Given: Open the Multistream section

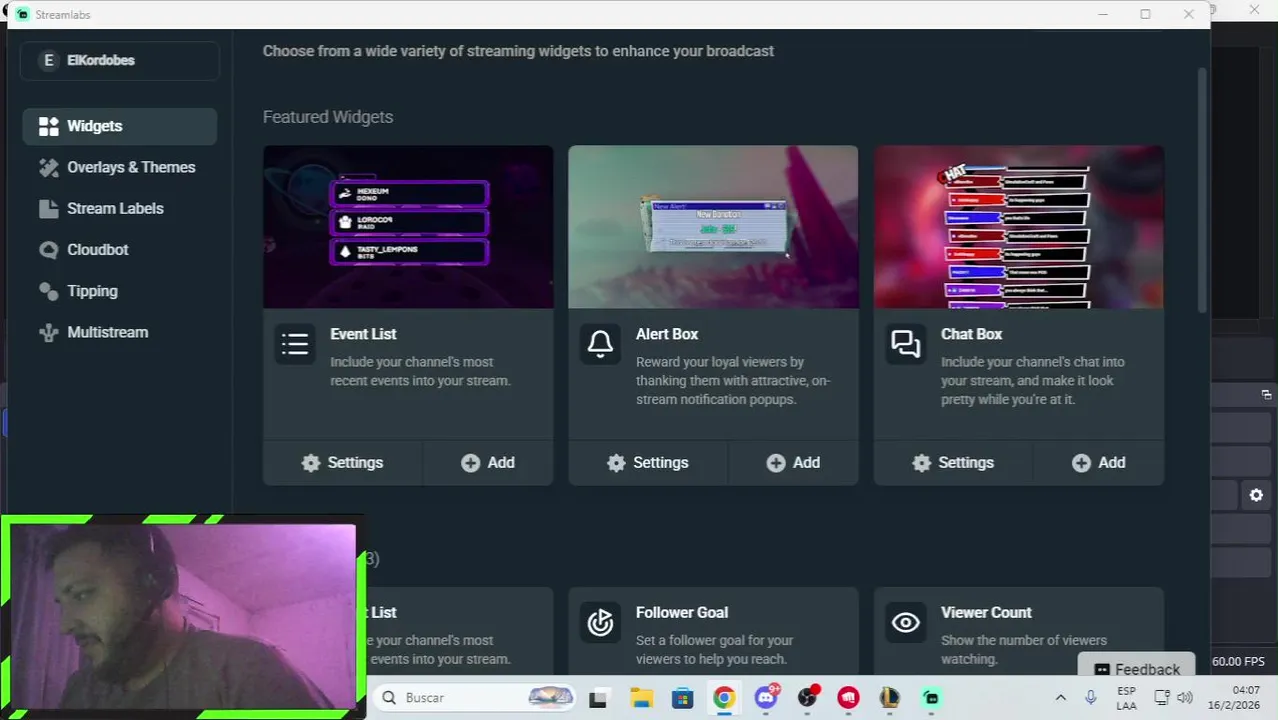Looking at the screenshot, I should [119, 332].
